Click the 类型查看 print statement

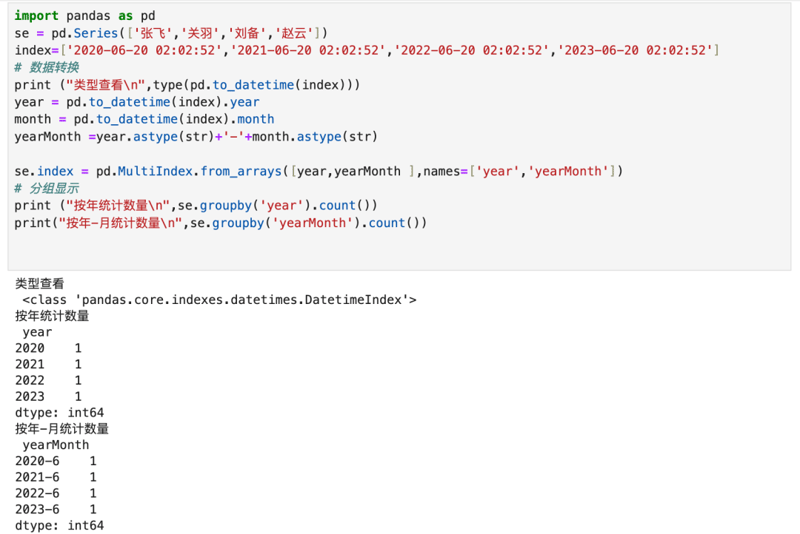[x=187, y=85]
